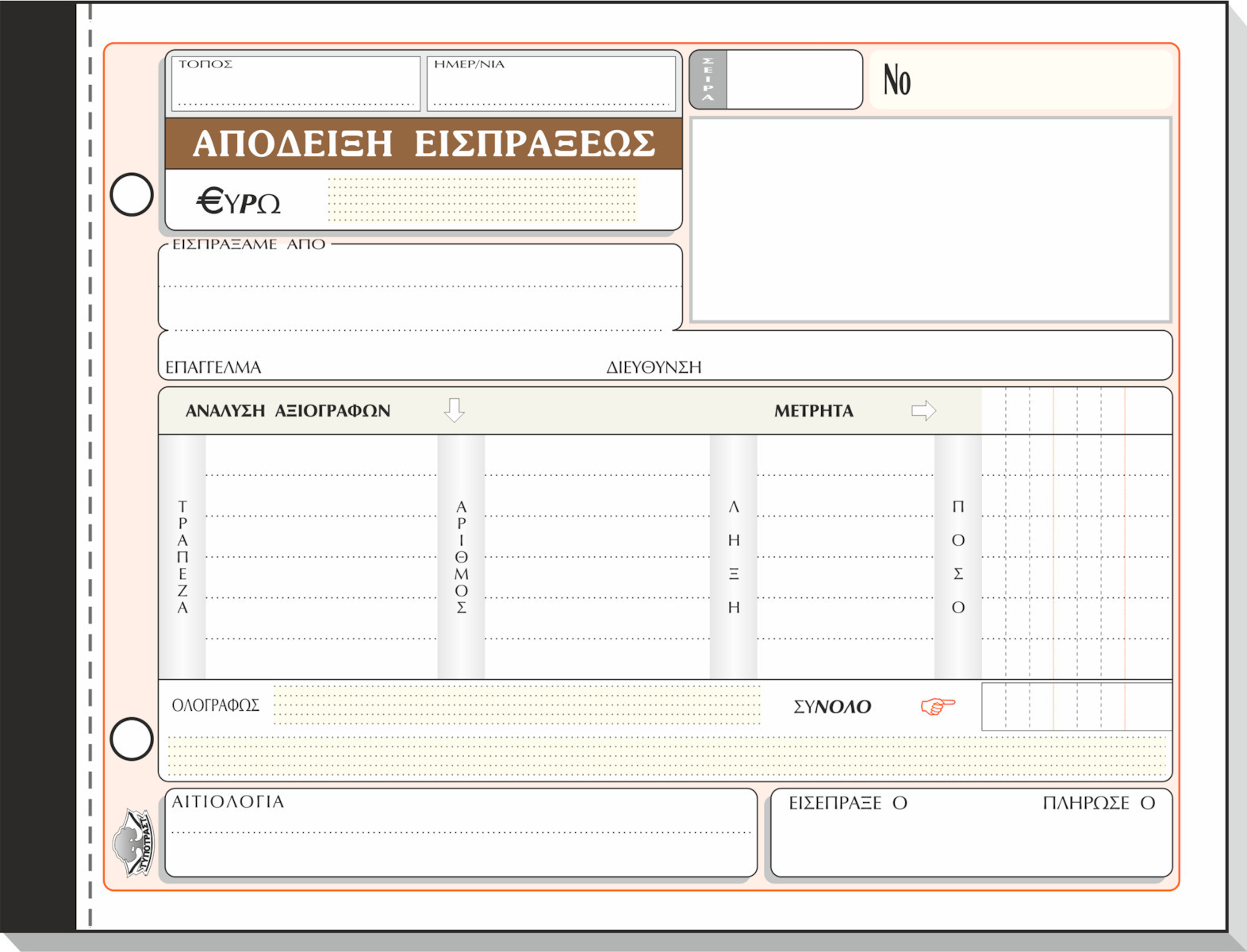Click the down arrow beside ΑΝΑΛΥΣΗ ΑΞΙΟΓΡΑΦΩΝ
The image size is (1247, 952).
click(454, 410)
